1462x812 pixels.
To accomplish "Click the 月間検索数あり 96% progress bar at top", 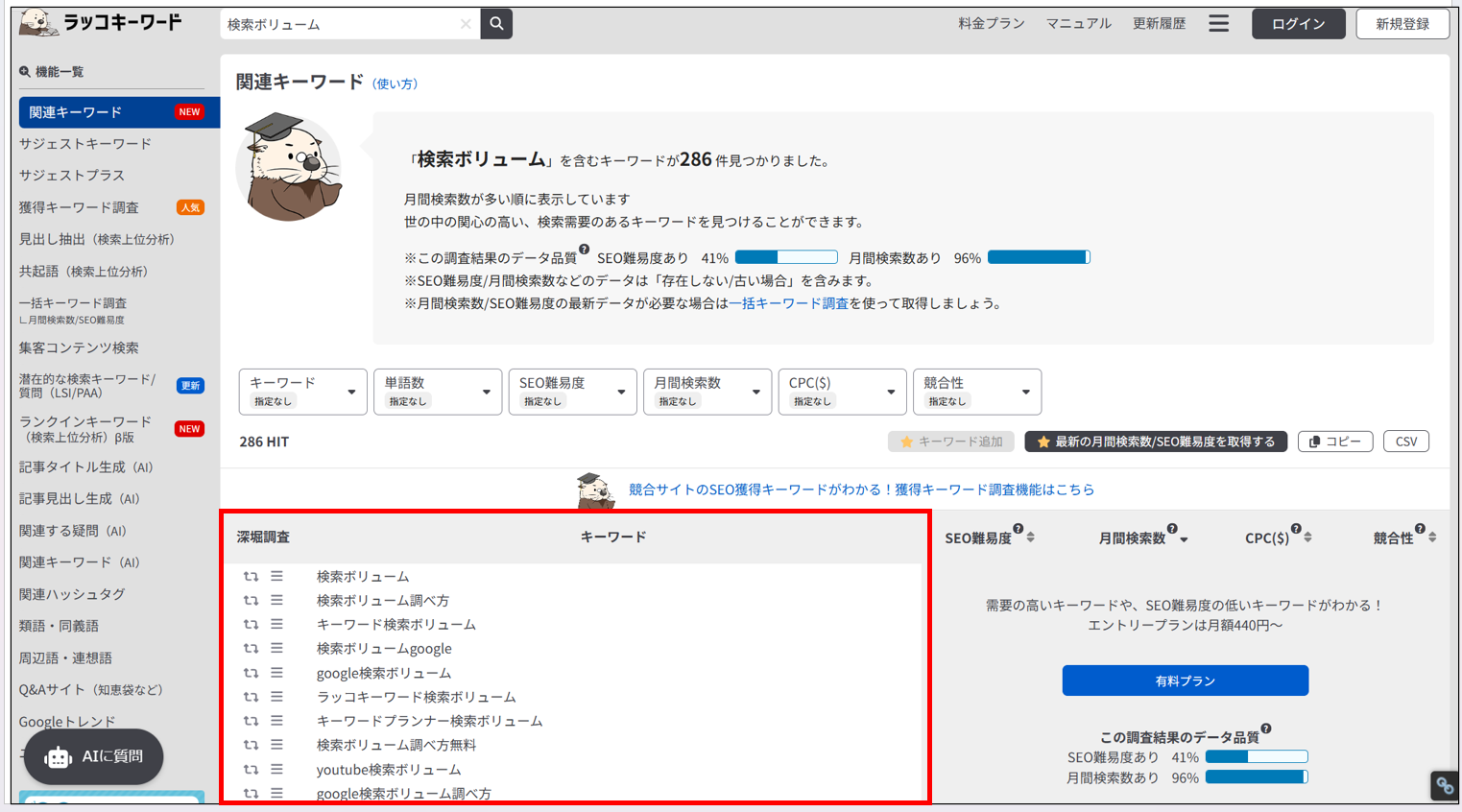I will click(1039, 257).
